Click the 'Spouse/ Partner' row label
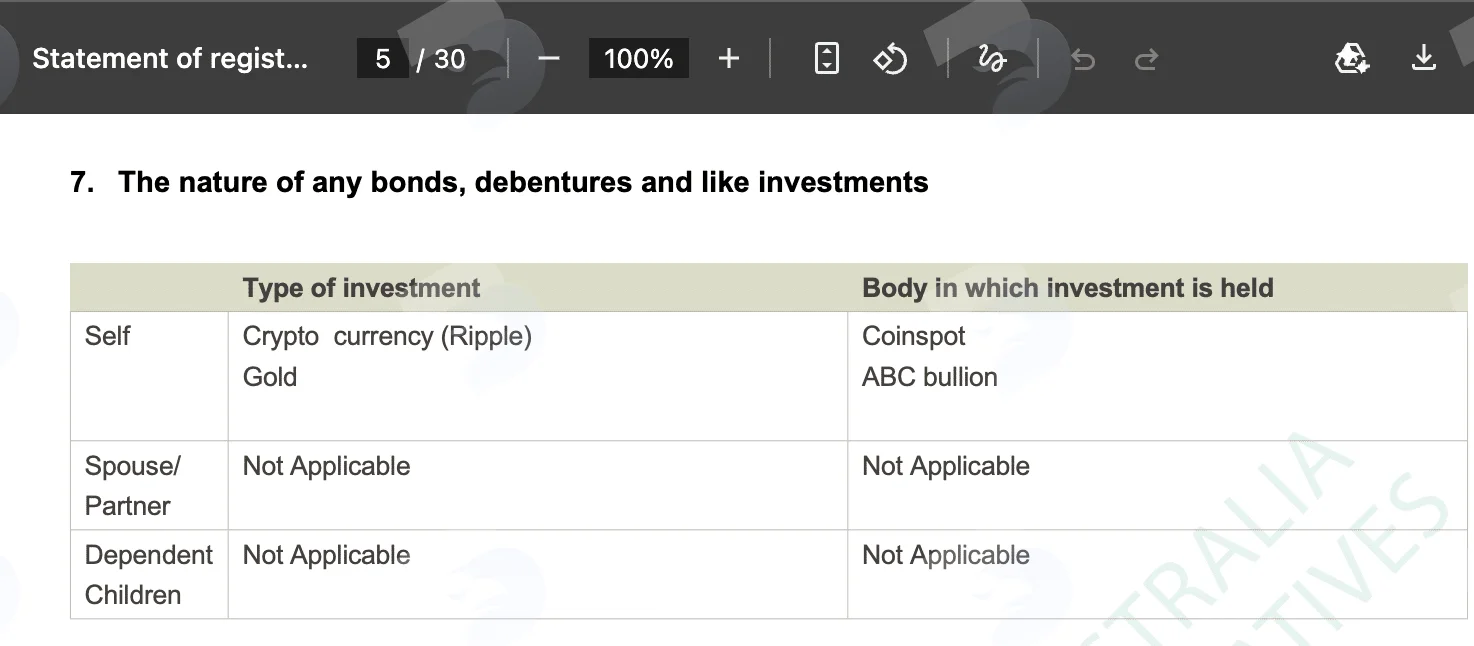Image resolution: width=1474 pixels, height=646 pixels. point(133,486)
